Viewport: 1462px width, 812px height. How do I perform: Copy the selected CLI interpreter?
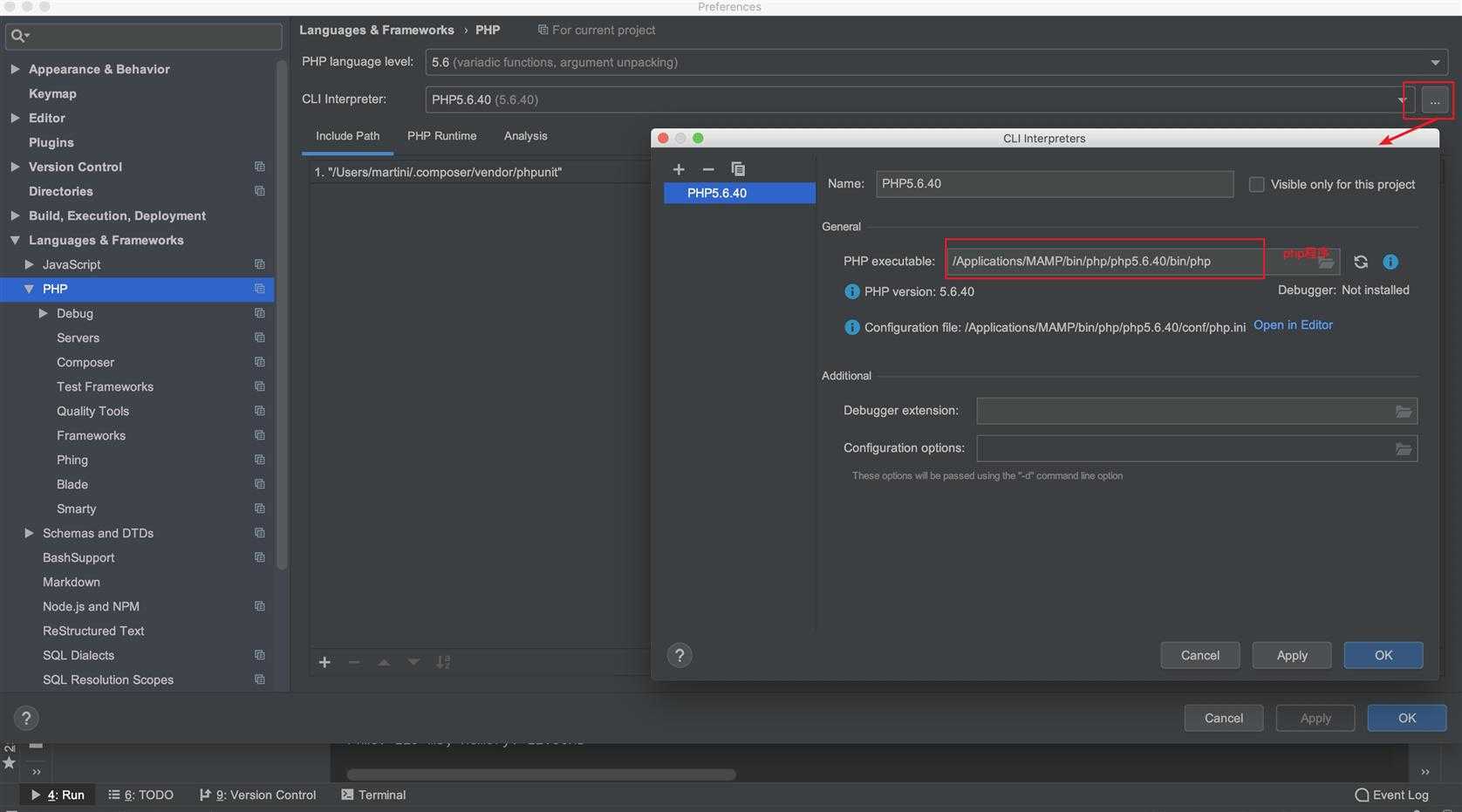click(x=738, y=169)
